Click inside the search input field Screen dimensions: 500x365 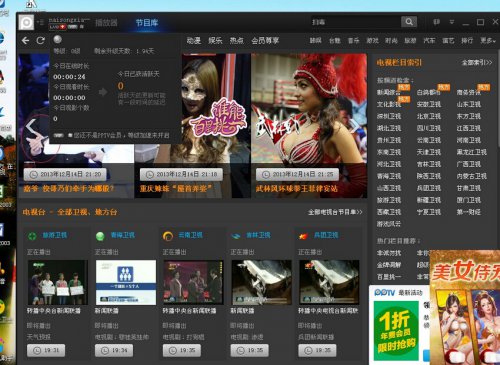point(355,22)
